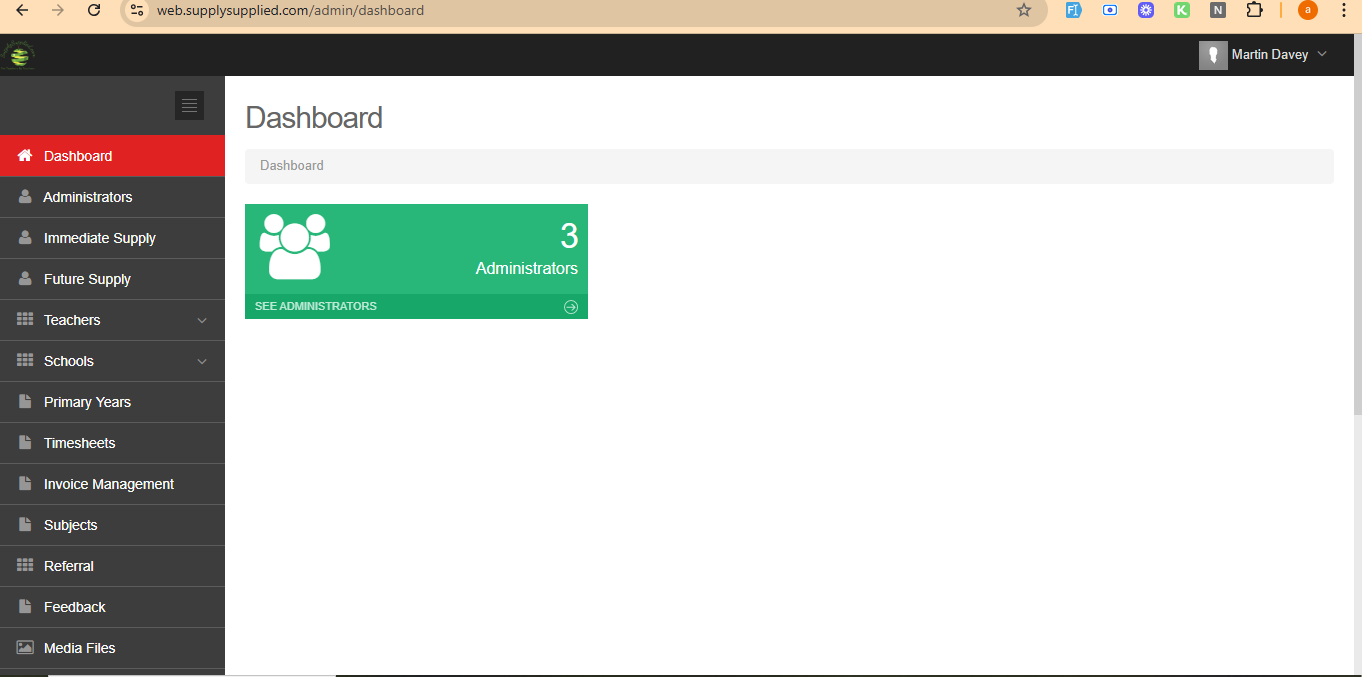1362x677 pixels.
Task: Click the SEE ADMINISTRATORS link
Action: coord(316,306)
